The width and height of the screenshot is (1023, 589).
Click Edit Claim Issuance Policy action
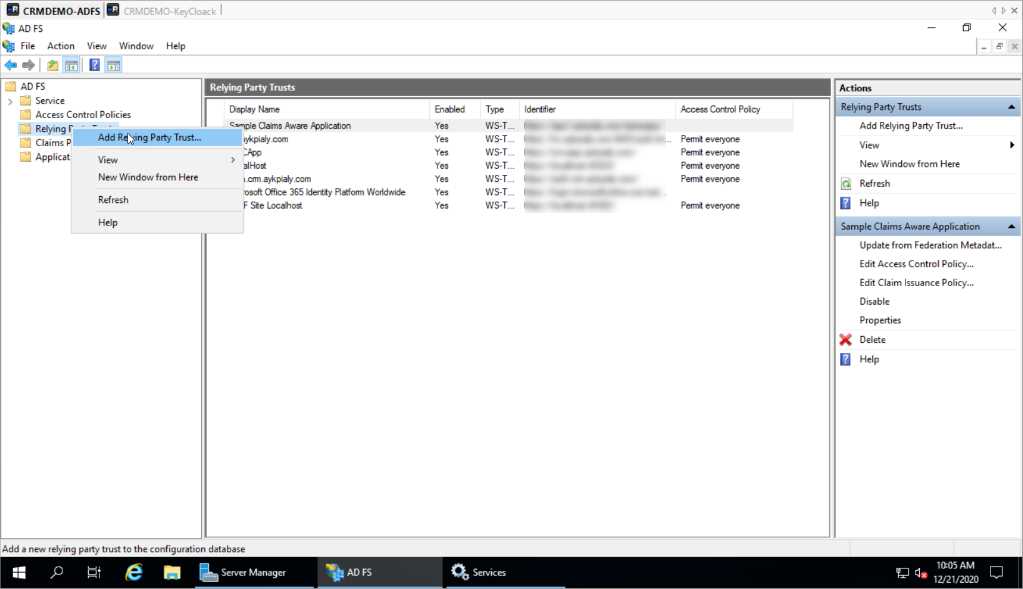click(x=916, y=283)
